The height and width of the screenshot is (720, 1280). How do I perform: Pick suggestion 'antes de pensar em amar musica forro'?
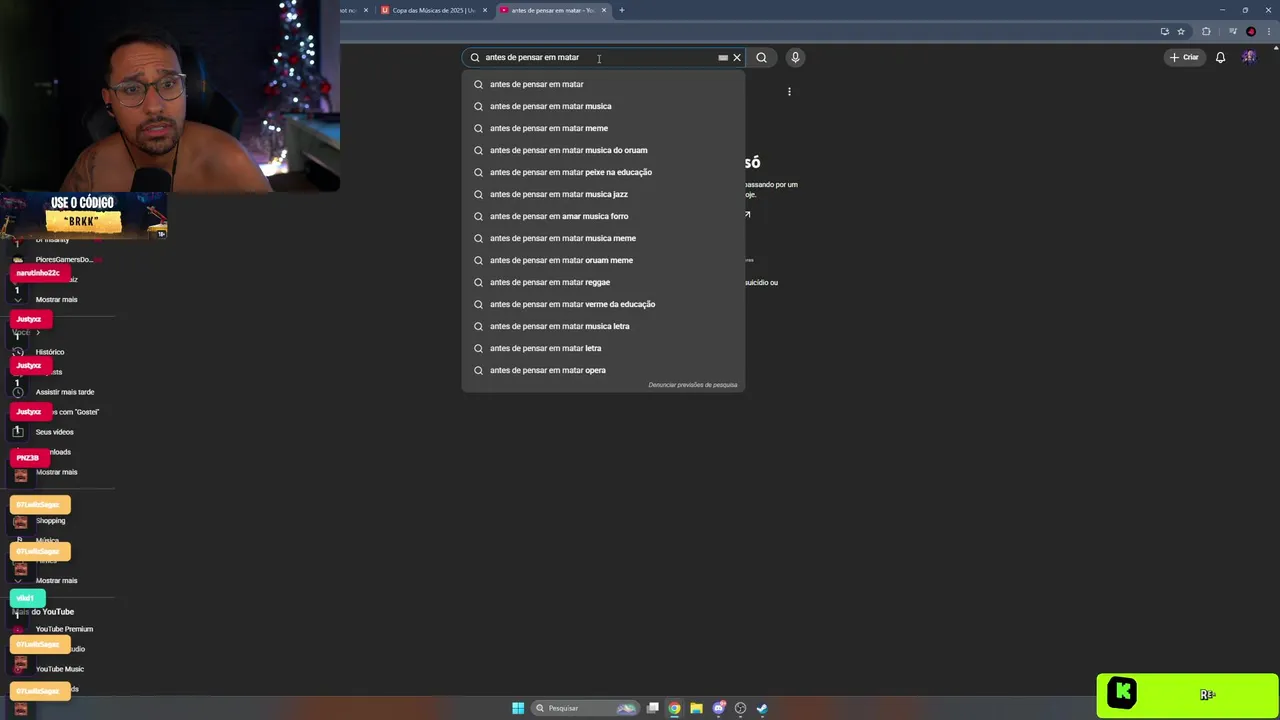603,216
